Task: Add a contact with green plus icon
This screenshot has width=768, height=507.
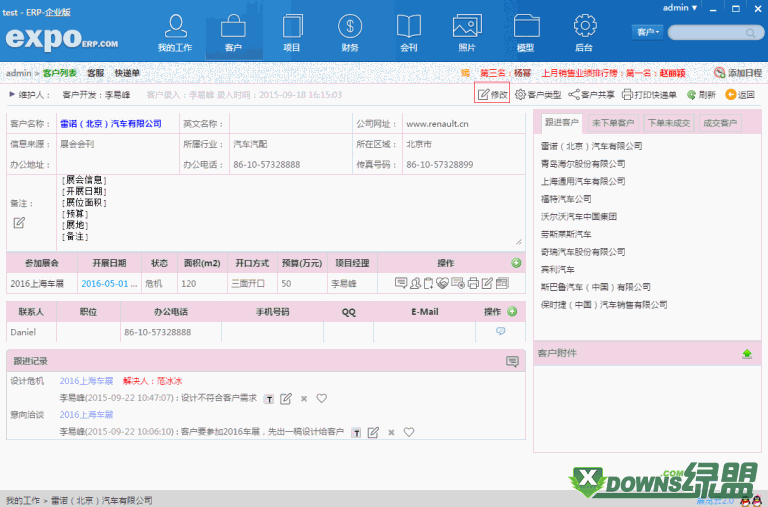Action: [x=512, y=312]
